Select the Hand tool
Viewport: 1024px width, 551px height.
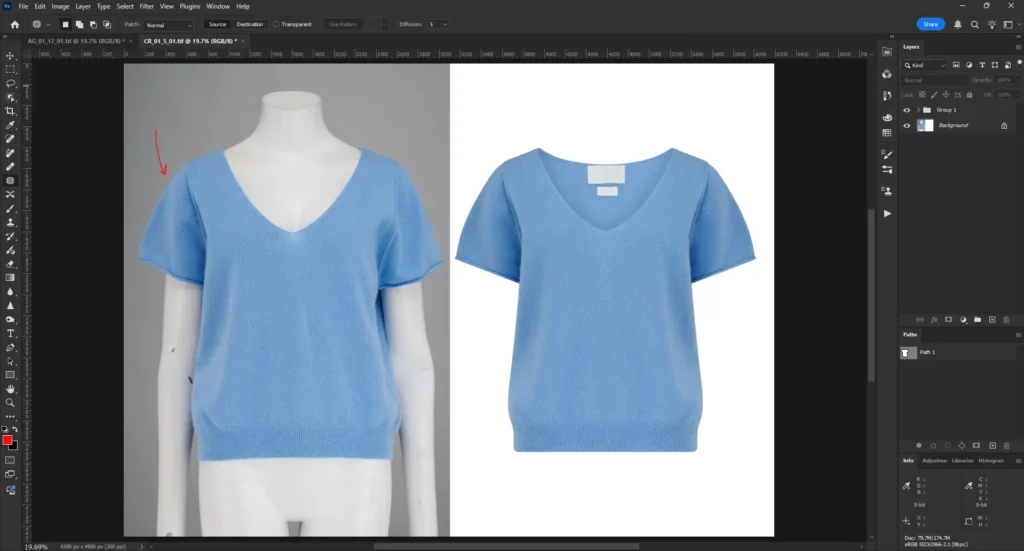10,388
